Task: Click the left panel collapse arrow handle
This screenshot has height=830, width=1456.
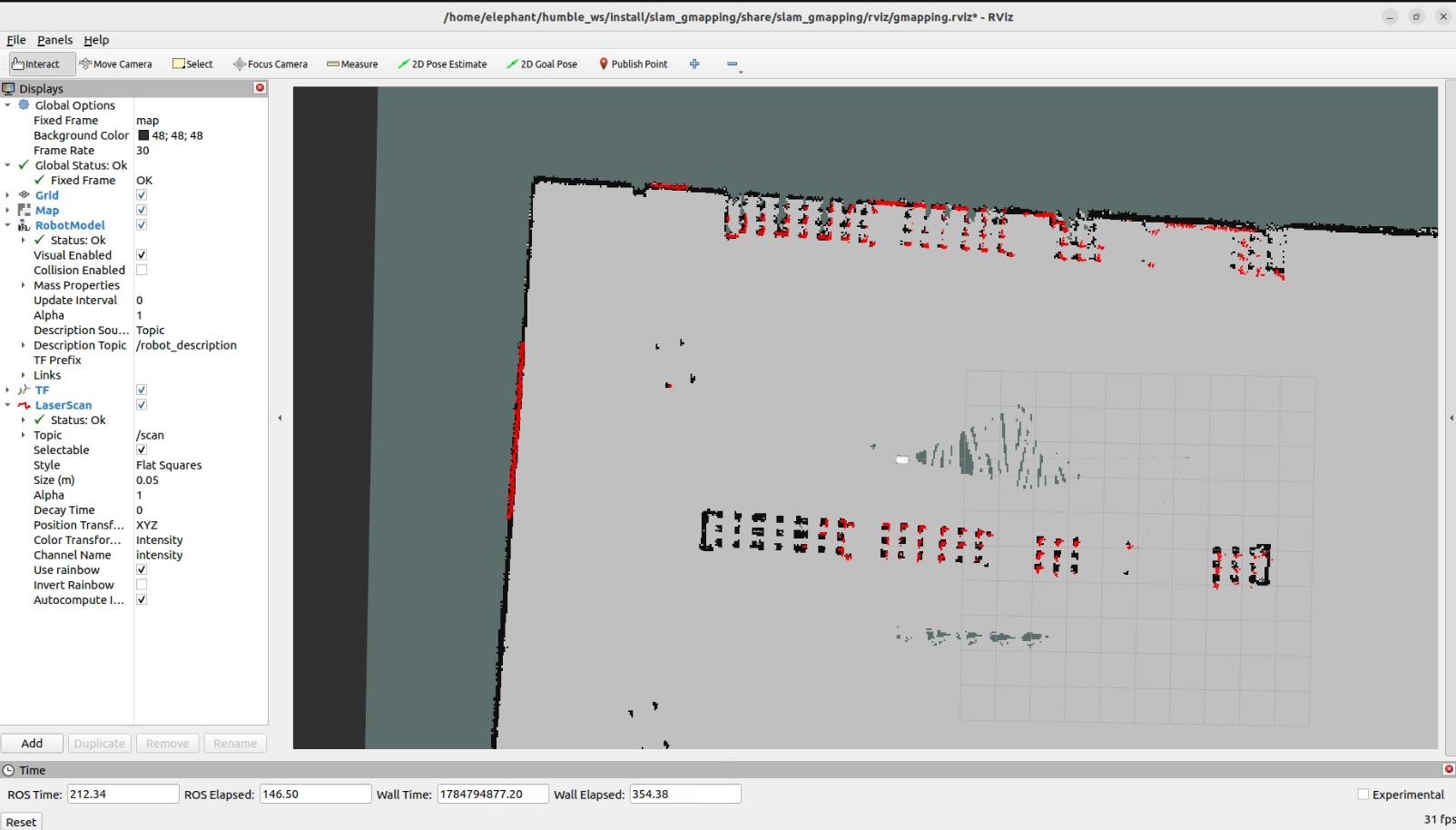Action: pos(280,418)
